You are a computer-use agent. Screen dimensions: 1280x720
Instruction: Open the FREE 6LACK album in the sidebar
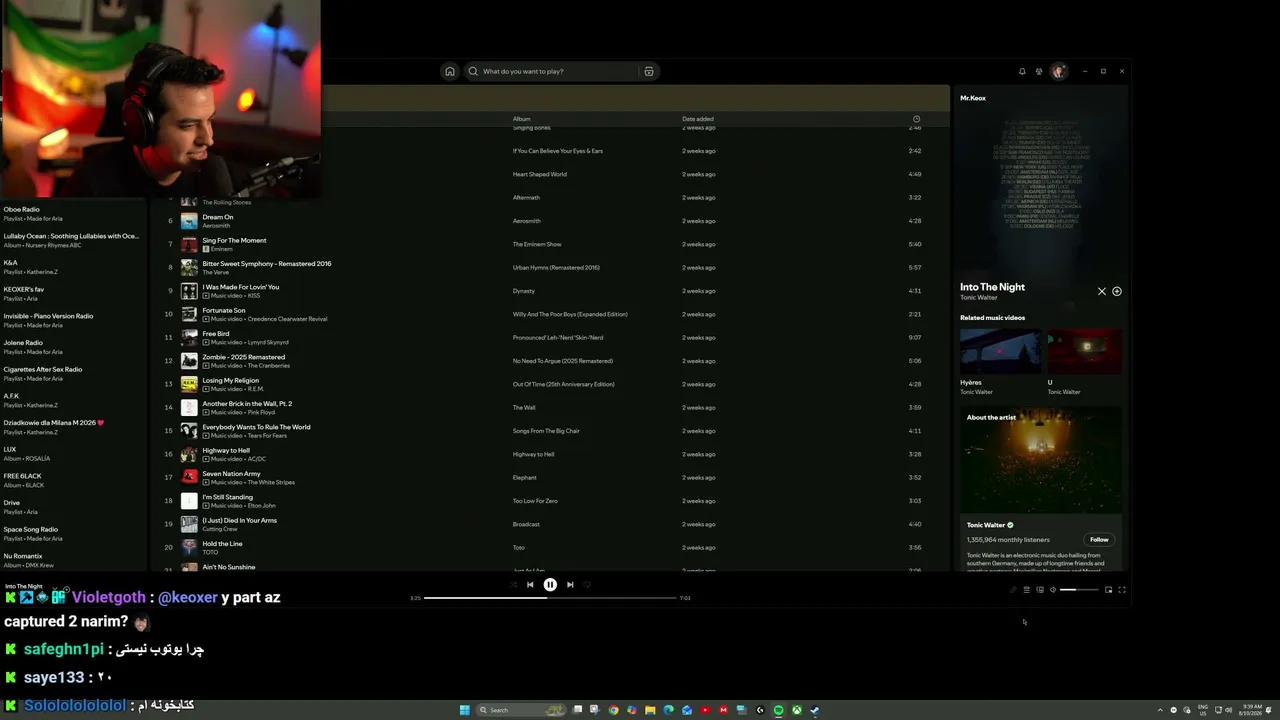coord(72,480)
